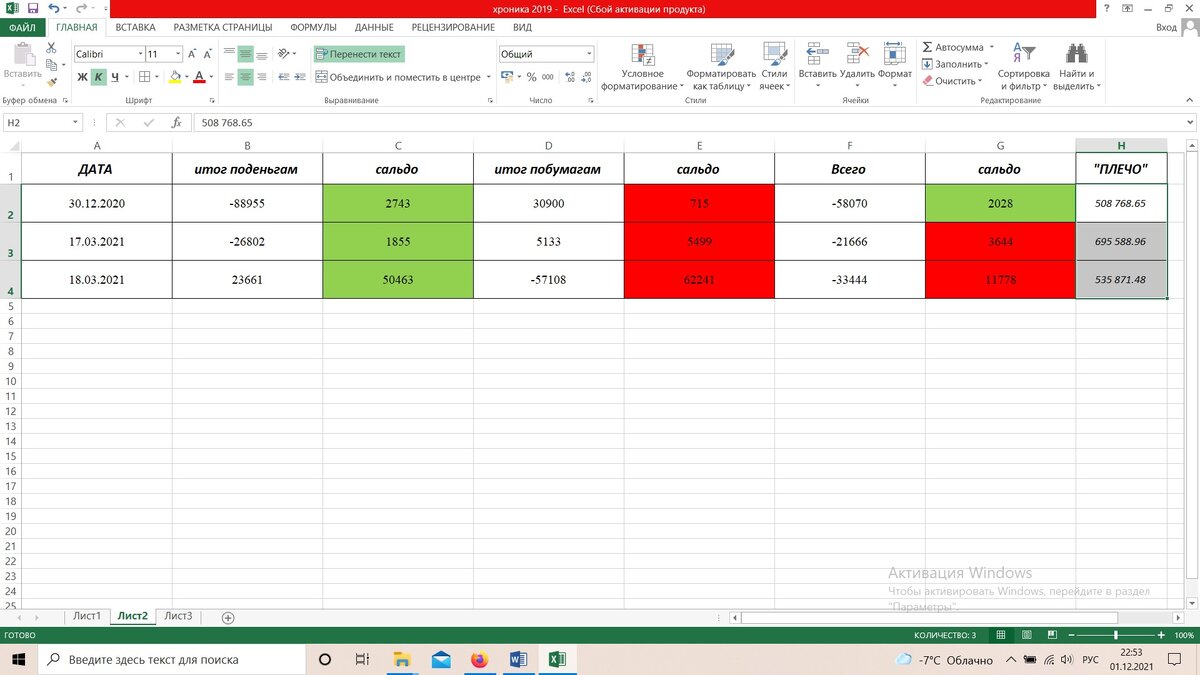Apply percent style with the % icon

[x=532, y=77]
